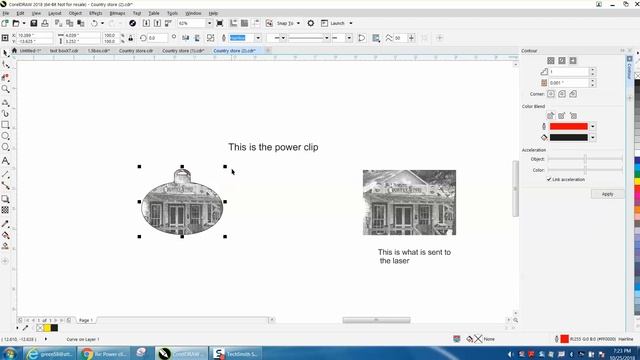Click the red outline color swatch
640x360 pixels.
[x=569, y=127]
